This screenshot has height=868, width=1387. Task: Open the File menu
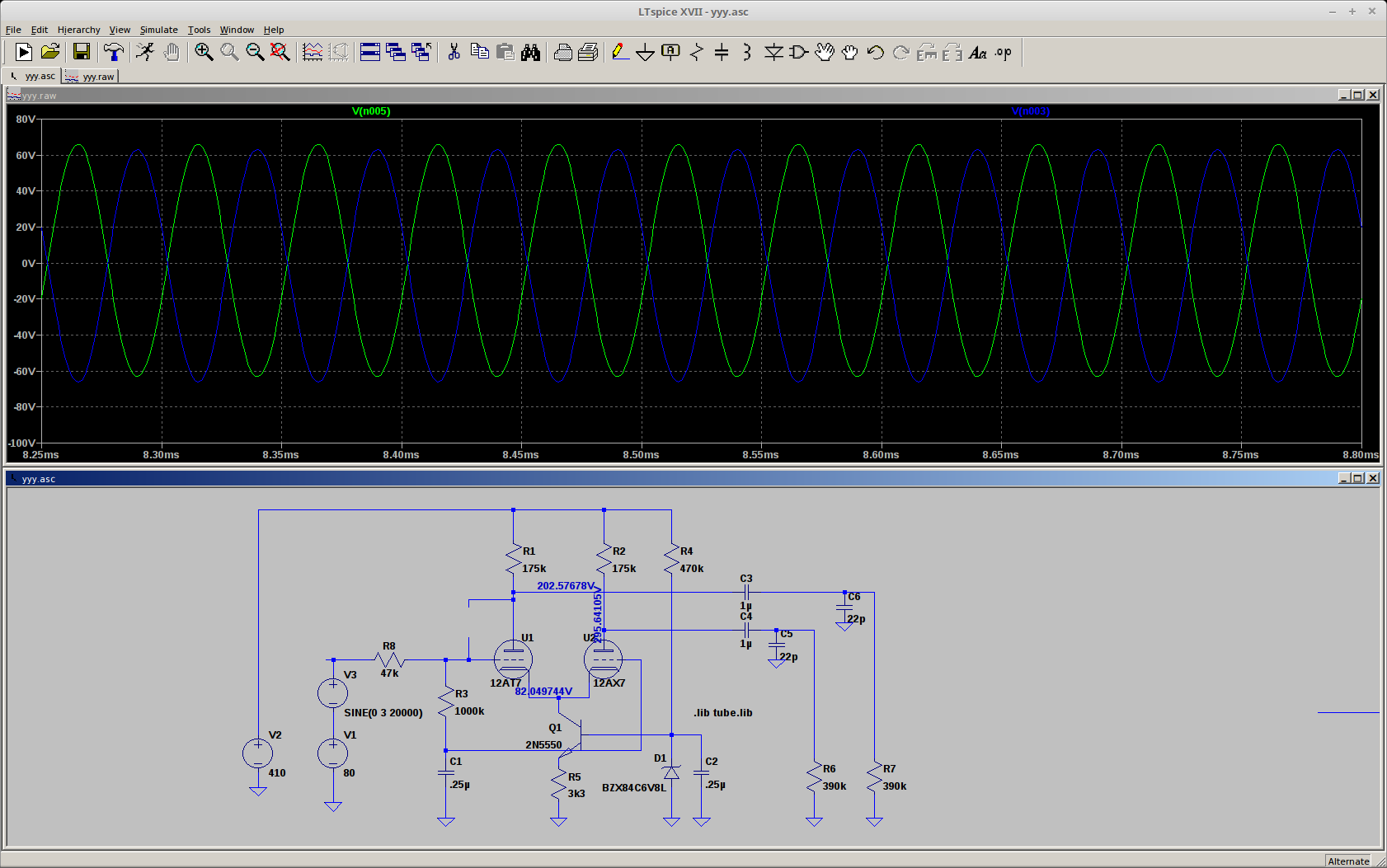pyautogui.click(x=13, y=30)
